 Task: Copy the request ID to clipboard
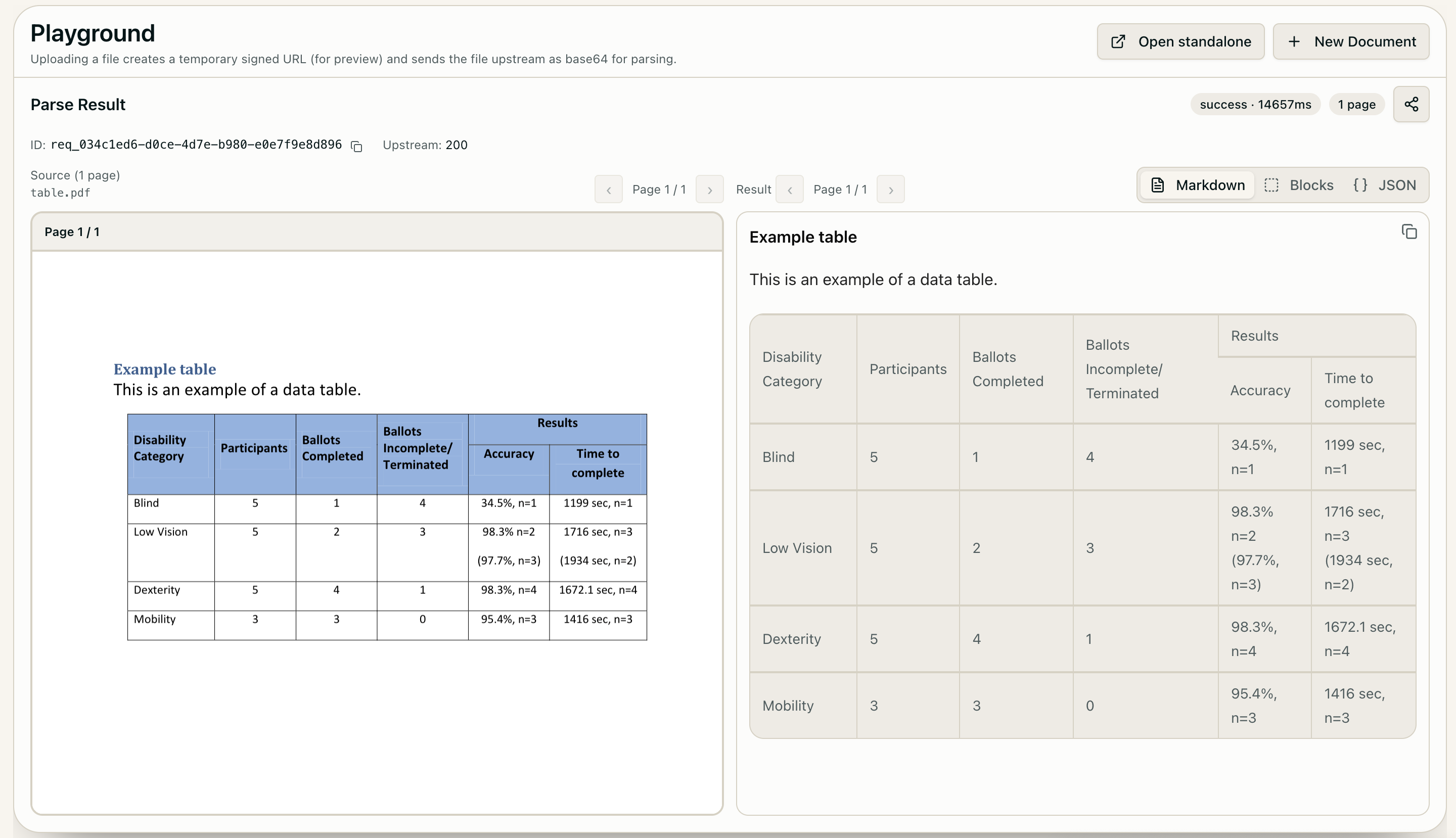click(356, 146)
